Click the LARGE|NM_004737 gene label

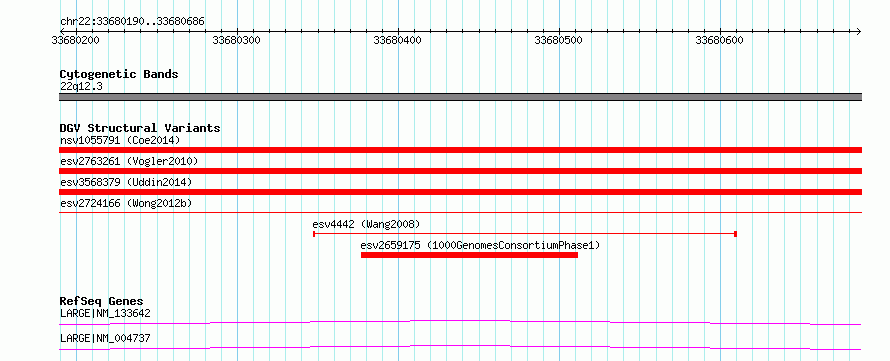[x=105, y=339]
